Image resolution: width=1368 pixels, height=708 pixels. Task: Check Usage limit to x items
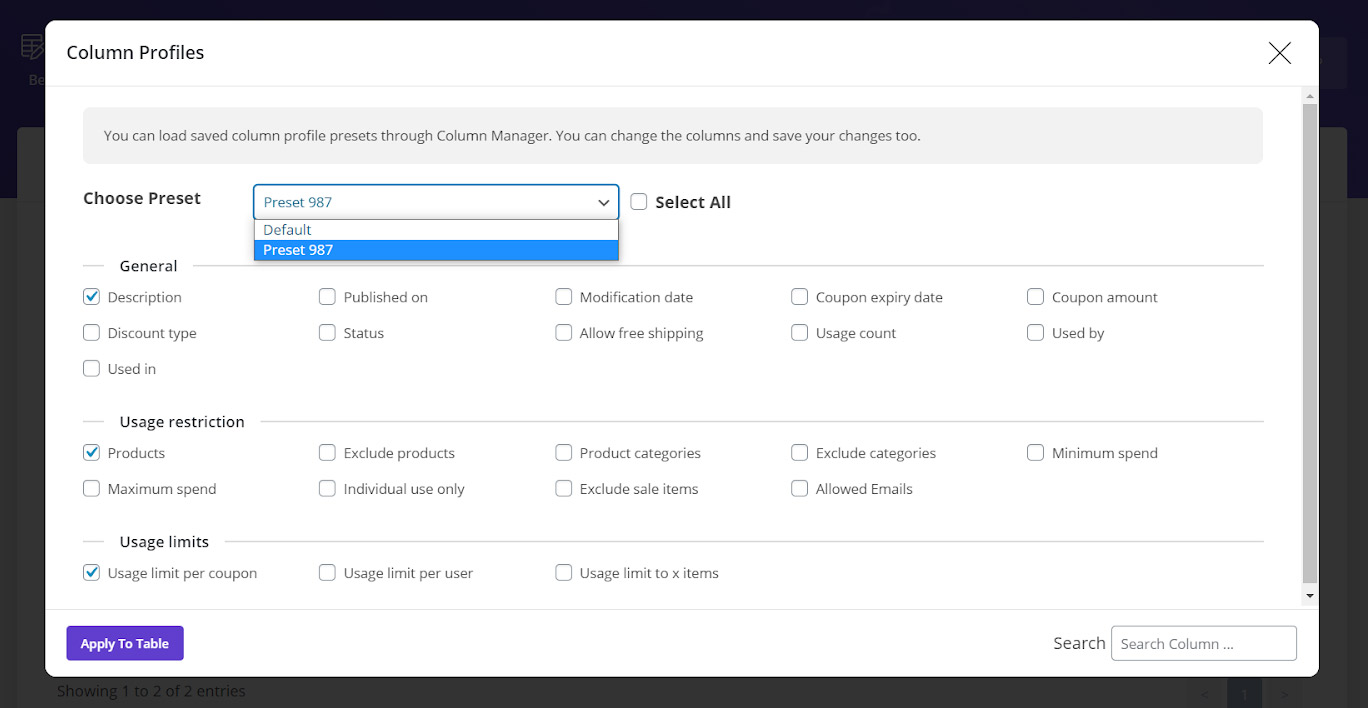(x=563, y=573)
